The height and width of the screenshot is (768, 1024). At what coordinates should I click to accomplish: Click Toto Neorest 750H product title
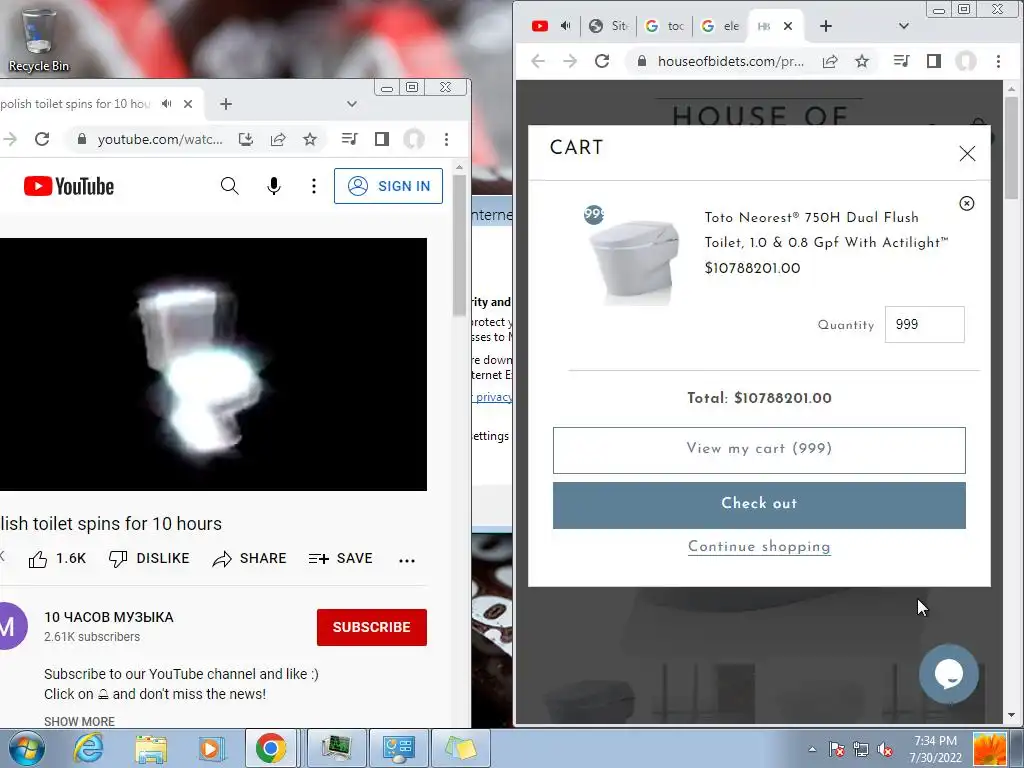[826, 230]
